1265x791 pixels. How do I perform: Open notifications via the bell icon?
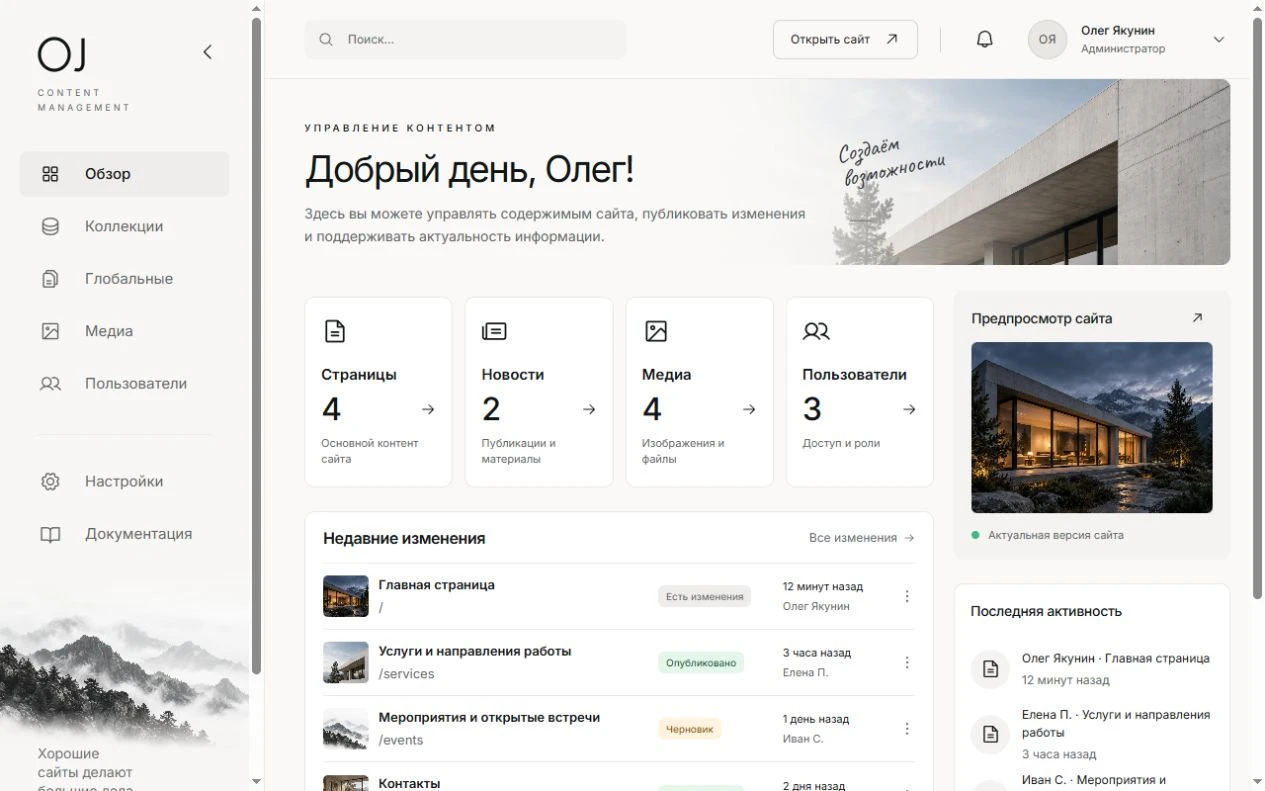(x=985, y=40)
